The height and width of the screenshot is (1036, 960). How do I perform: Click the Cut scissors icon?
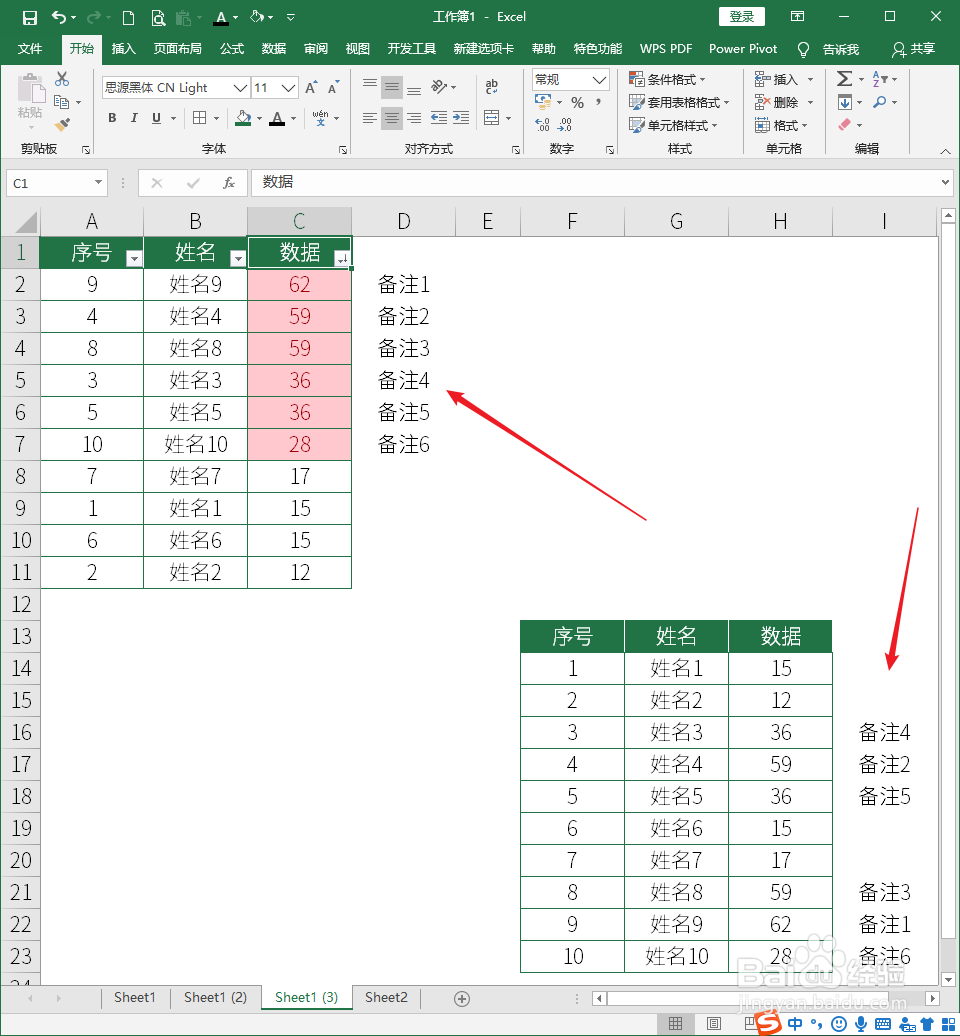click(61, 79)
